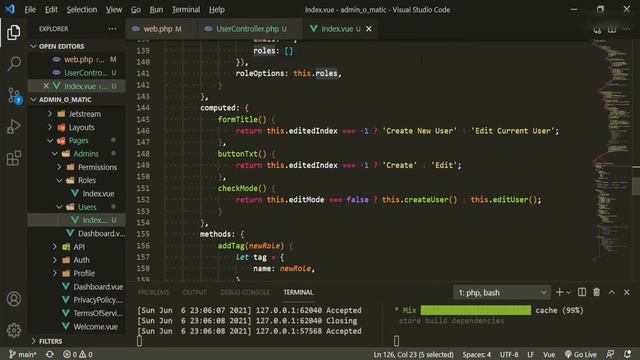
Task: Switch to the Debug Console tab
Action: pos(245,293)
